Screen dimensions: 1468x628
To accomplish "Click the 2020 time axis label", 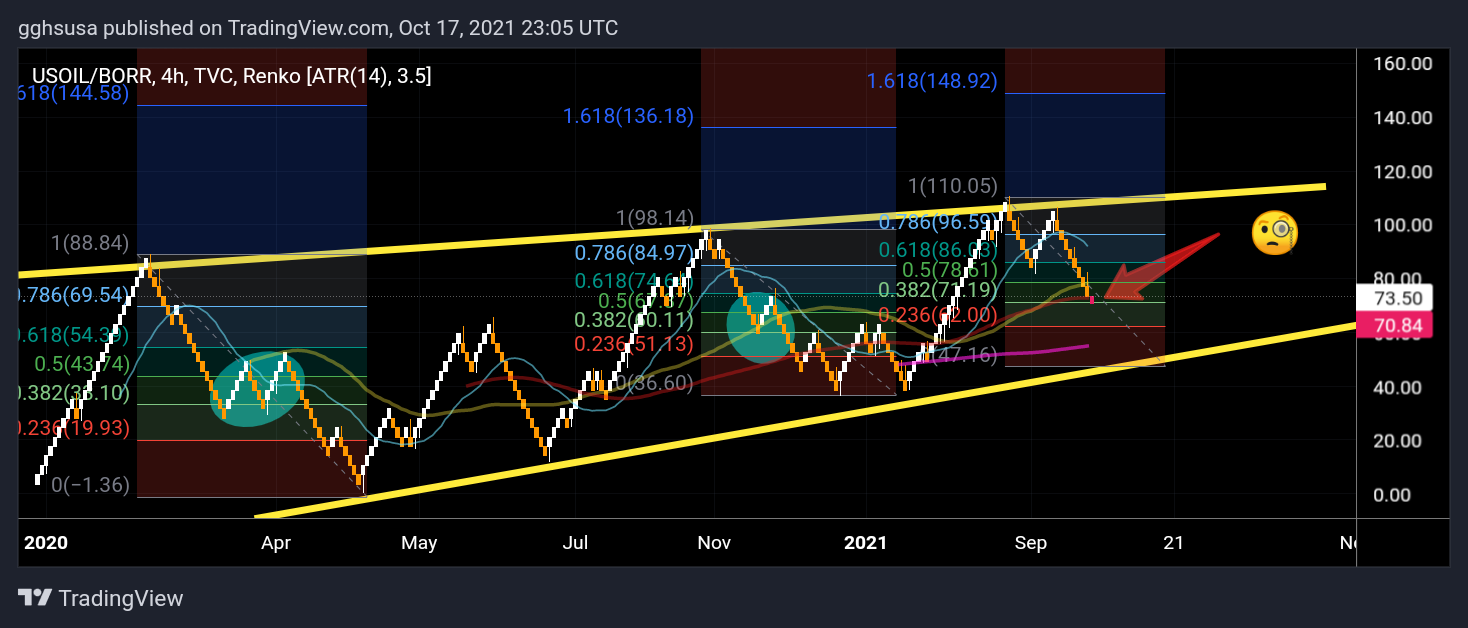I will click(45, 543).
